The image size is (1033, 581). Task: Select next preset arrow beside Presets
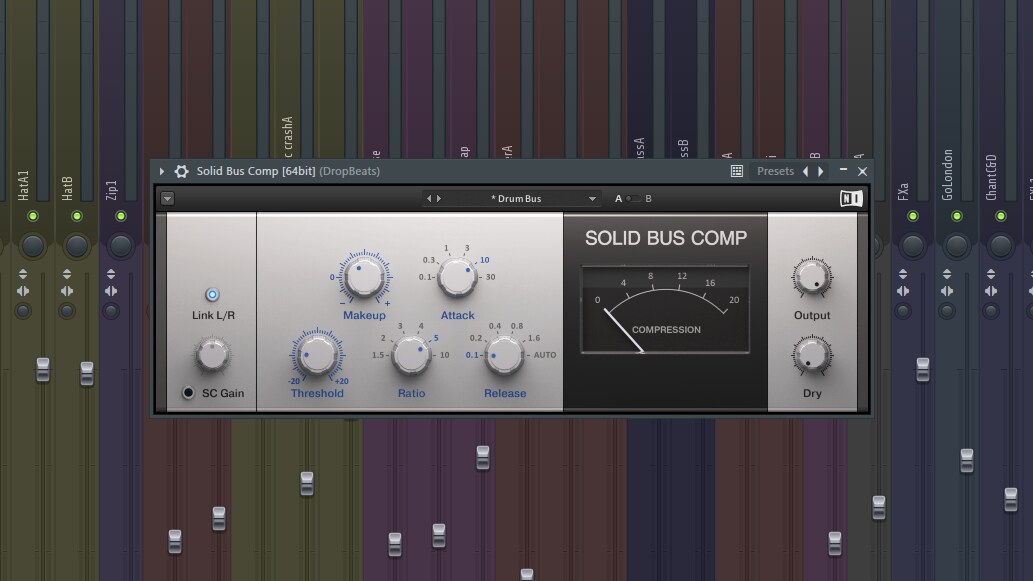[821, 171]
